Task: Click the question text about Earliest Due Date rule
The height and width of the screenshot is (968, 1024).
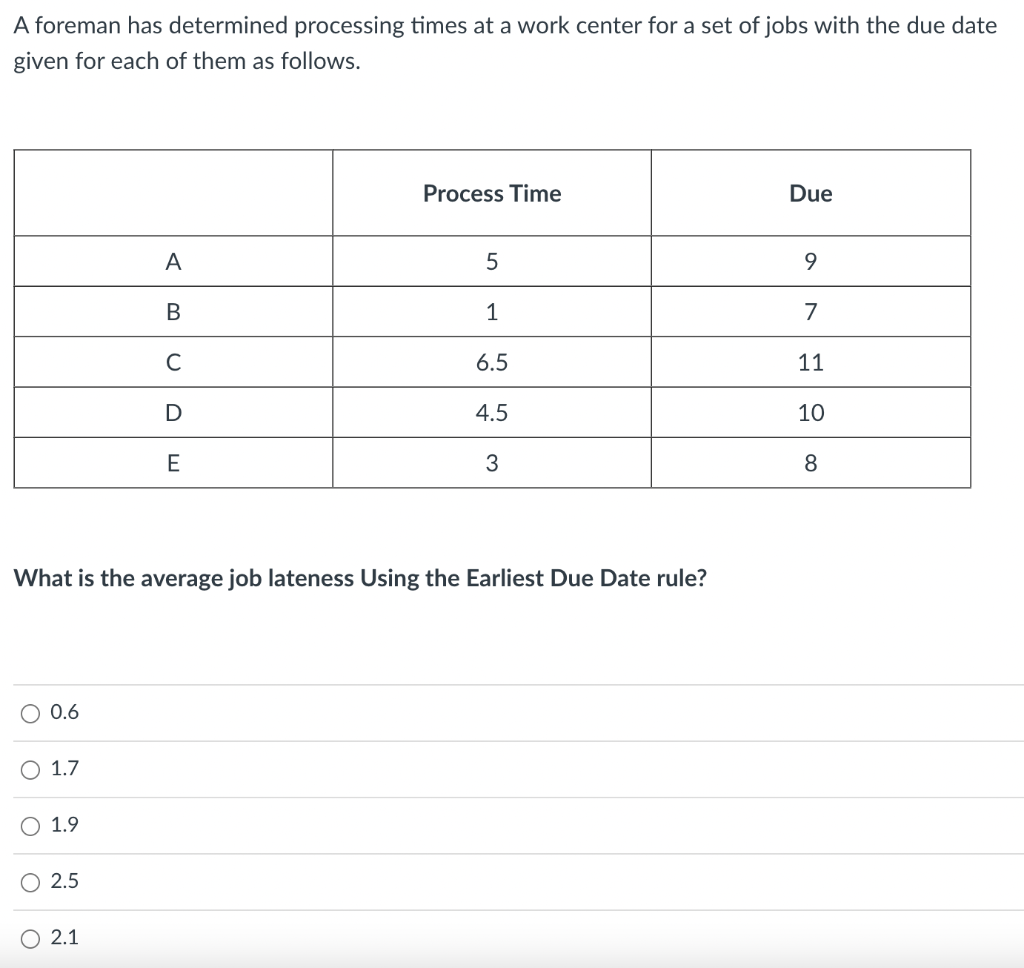Action: click(x=360, y=578)
